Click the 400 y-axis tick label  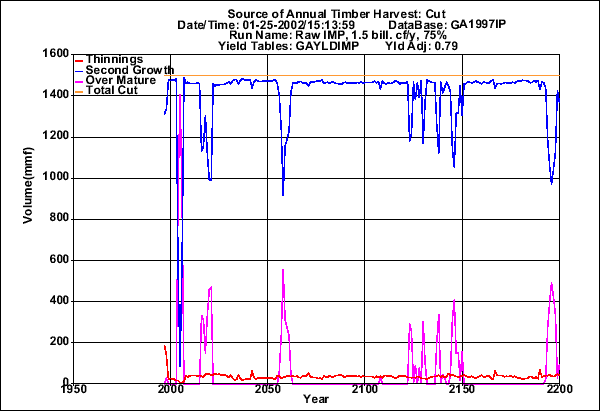point(57,301)
